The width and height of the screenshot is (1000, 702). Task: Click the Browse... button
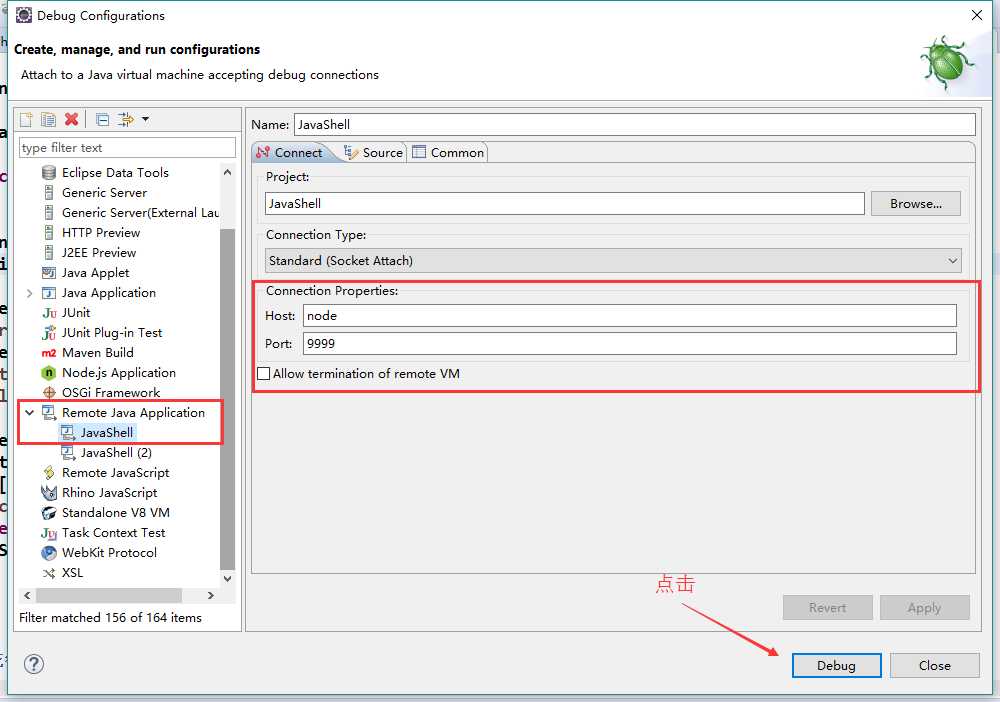coord(916,203)
